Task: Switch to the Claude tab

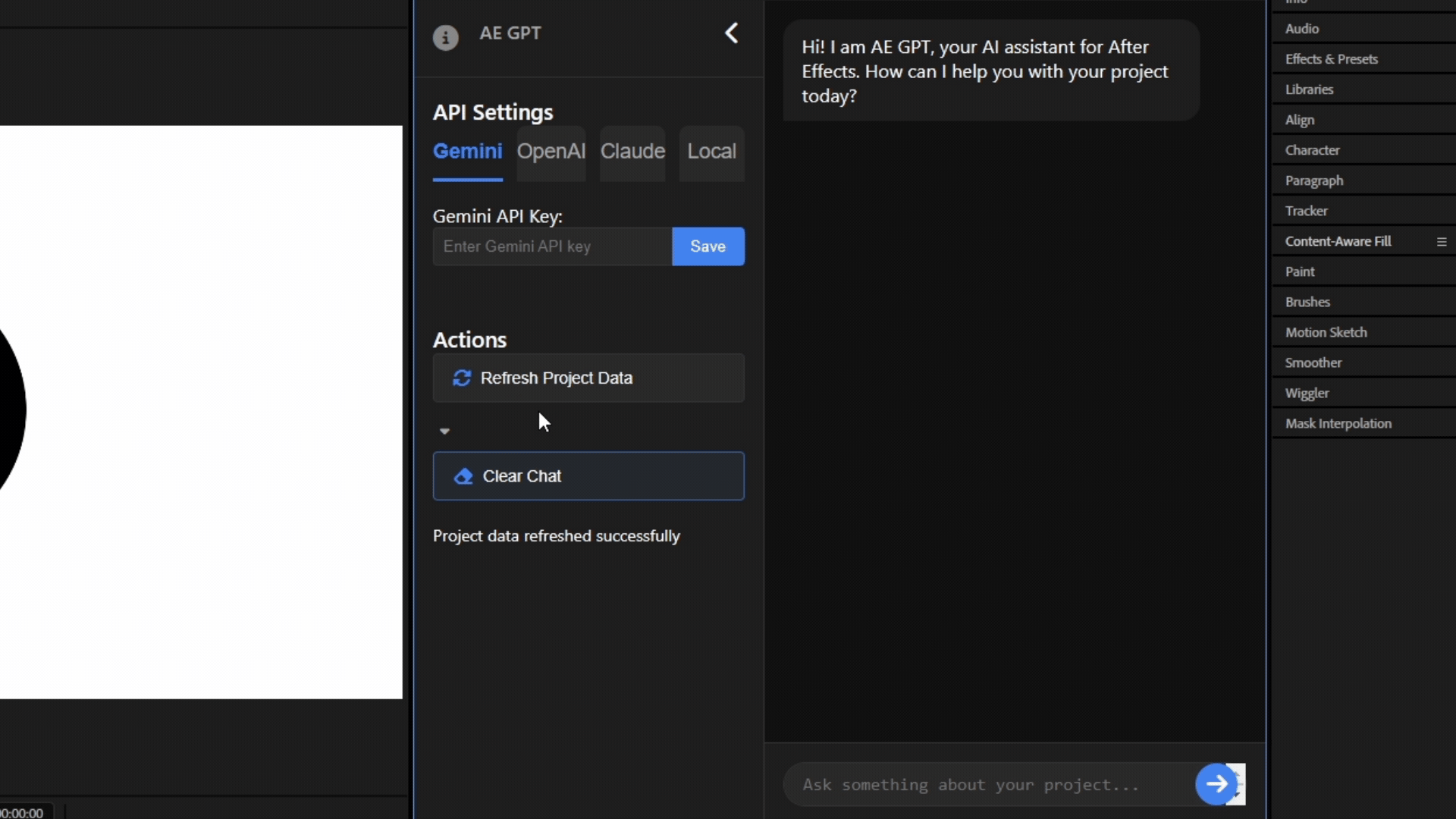Action: click(x=632, y=152)
